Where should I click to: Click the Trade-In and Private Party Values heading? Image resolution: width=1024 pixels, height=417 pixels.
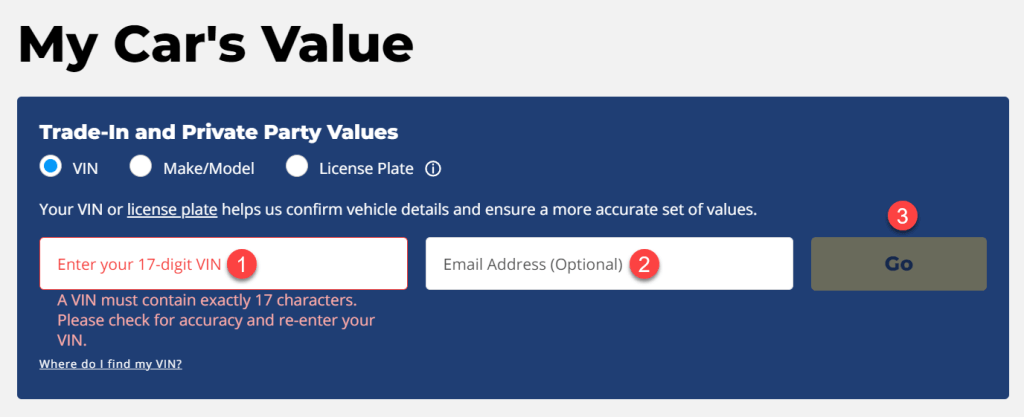pyautogui.click(x=219, y=132)
